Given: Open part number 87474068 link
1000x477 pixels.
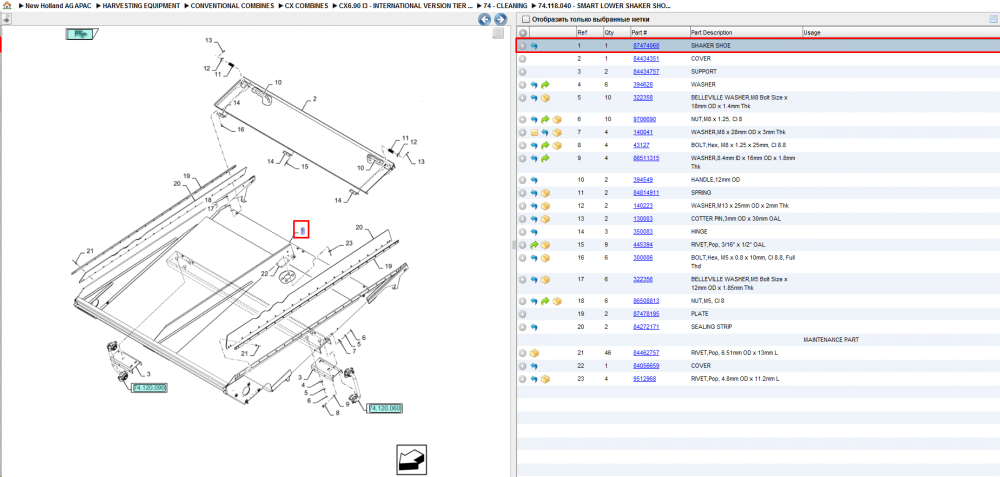Looking at the screenshot, I should [645, 46].
